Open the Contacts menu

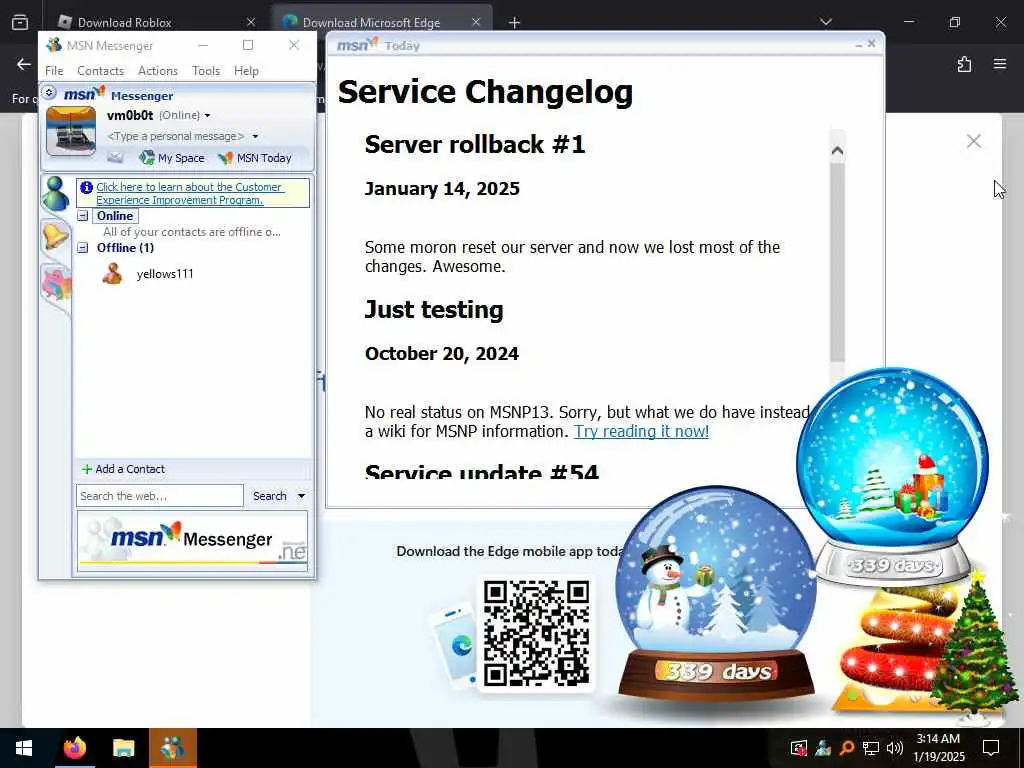100,71
